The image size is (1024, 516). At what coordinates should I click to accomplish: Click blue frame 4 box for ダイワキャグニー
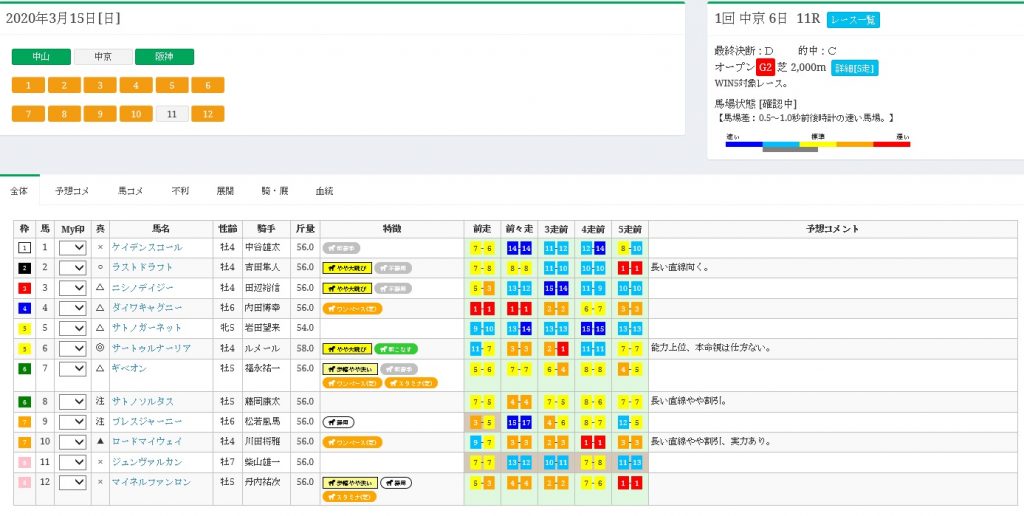[24, 308]
